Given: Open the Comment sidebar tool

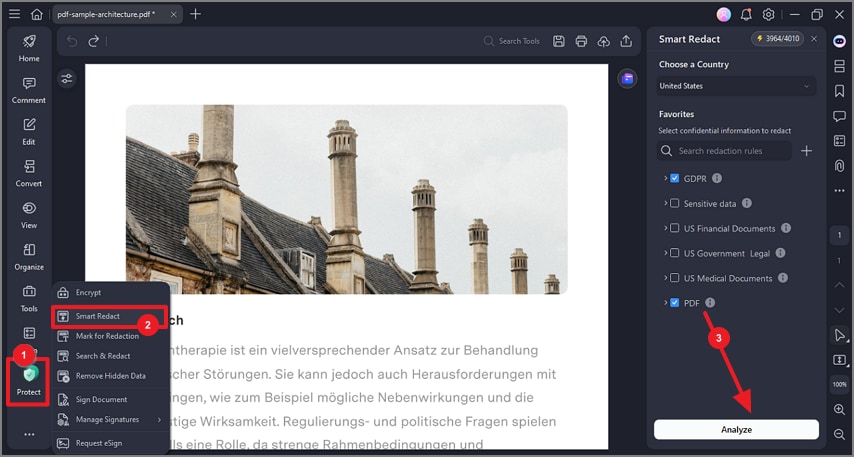Looking at the screenshot, I should pyautogui.click(x=29, y=90).
